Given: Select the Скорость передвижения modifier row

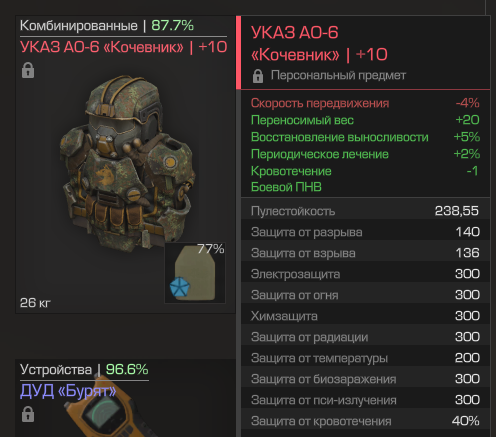Looking at the screenshot, I should (365, 103).
